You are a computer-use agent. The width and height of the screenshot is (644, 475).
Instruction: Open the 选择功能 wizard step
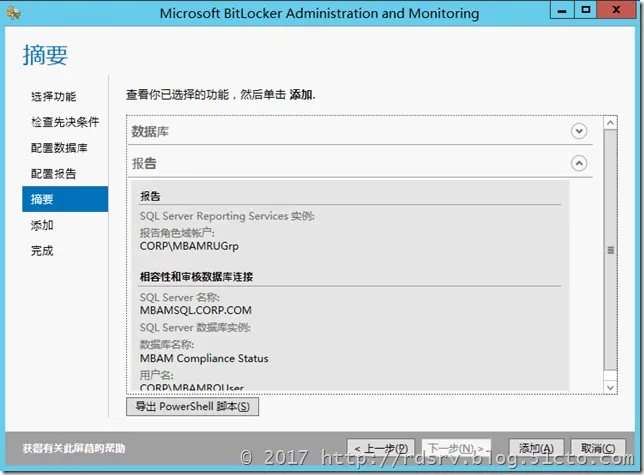[53, 96]
